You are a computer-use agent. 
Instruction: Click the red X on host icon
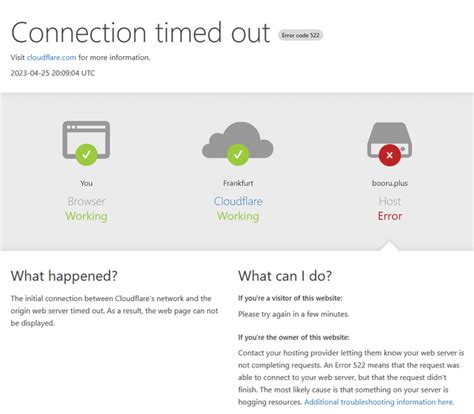click(389, 155)
